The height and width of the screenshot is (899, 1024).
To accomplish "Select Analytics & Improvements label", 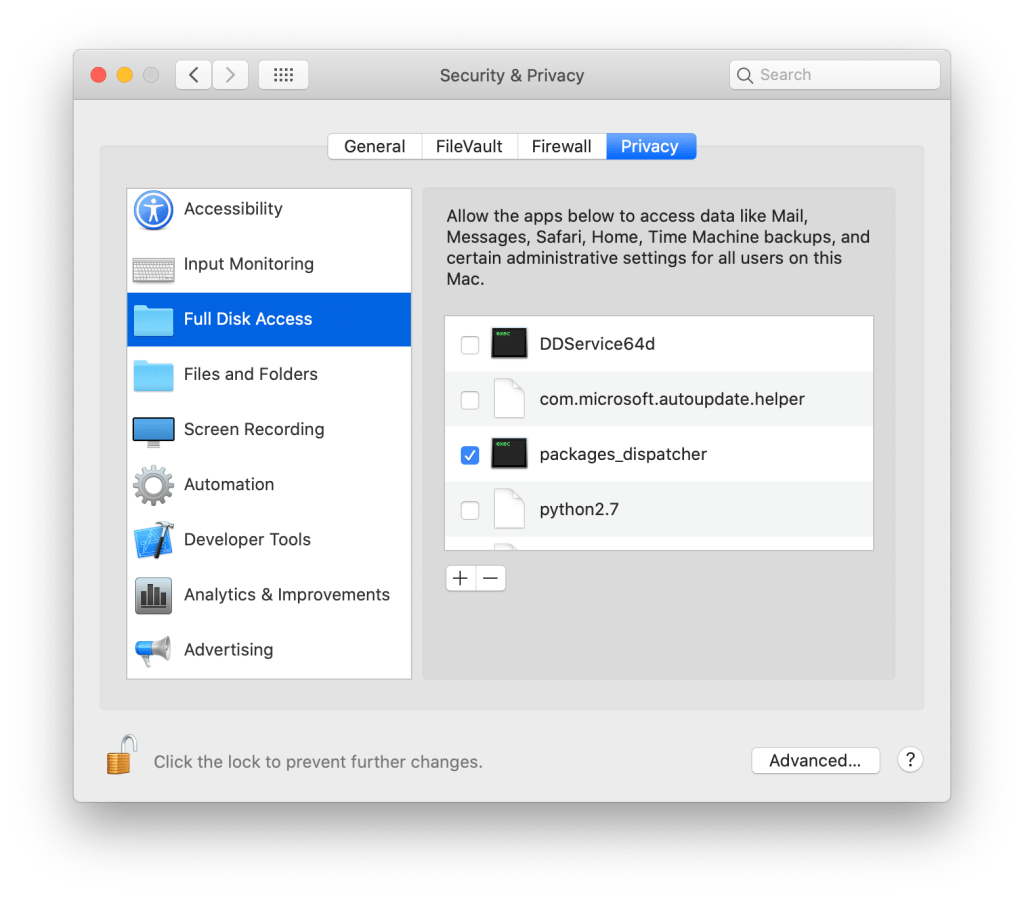I will 287,595.
